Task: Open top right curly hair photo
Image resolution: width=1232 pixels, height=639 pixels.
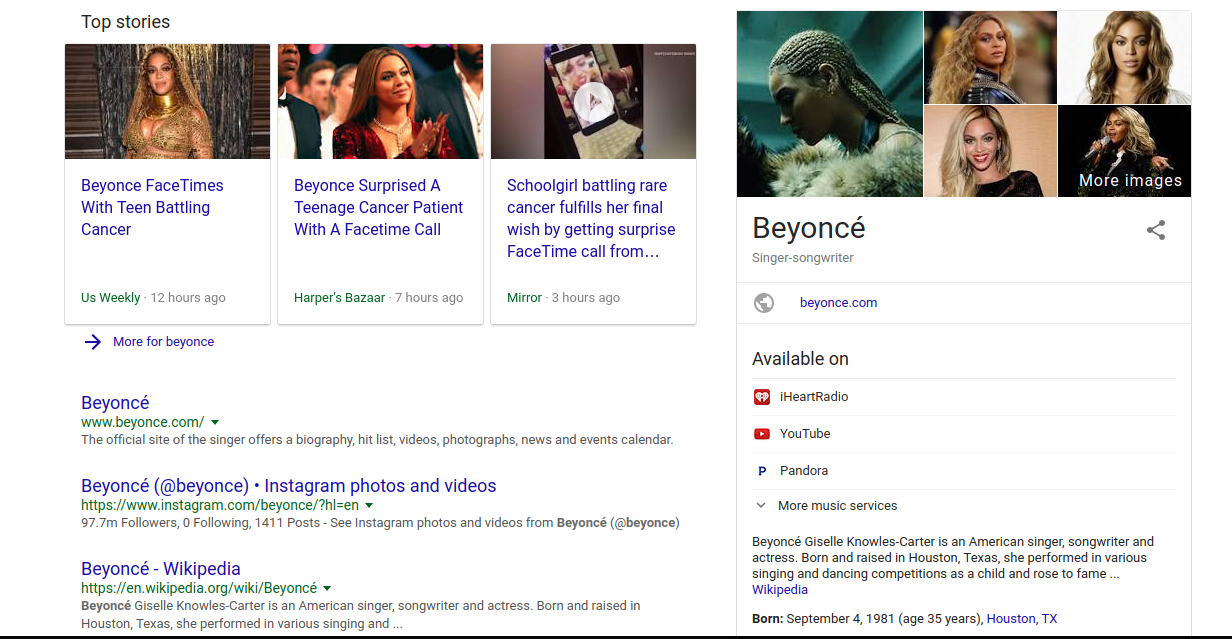Action: (x=1124, y=57)
